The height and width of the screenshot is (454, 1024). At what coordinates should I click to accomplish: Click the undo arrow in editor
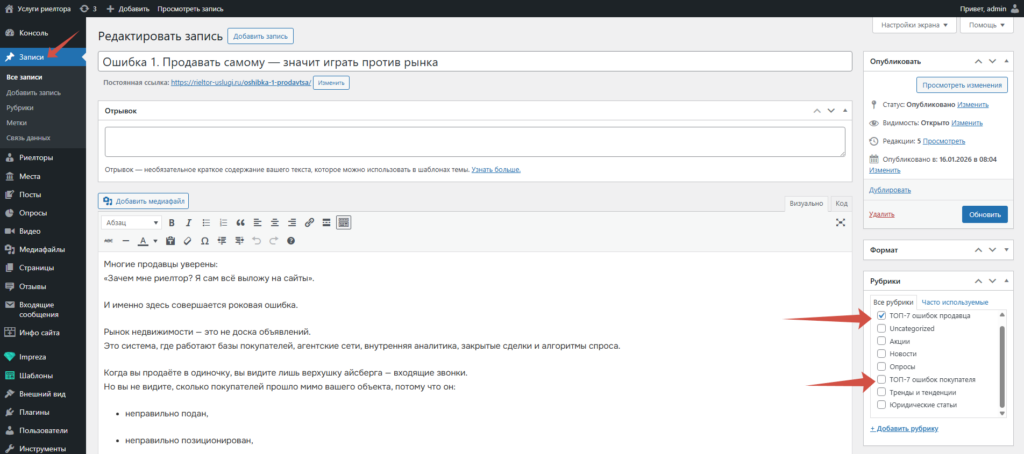[x=257, y=241]
